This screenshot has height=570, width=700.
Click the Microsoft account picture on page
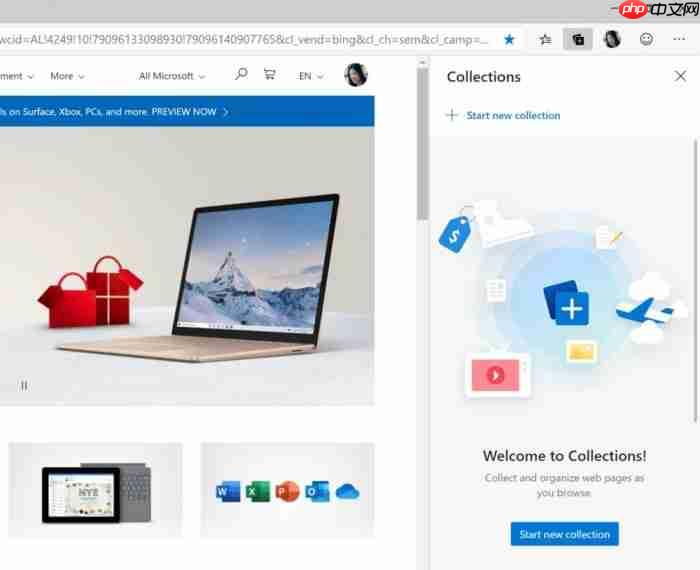pyautogui.click(x=356, y=75)
